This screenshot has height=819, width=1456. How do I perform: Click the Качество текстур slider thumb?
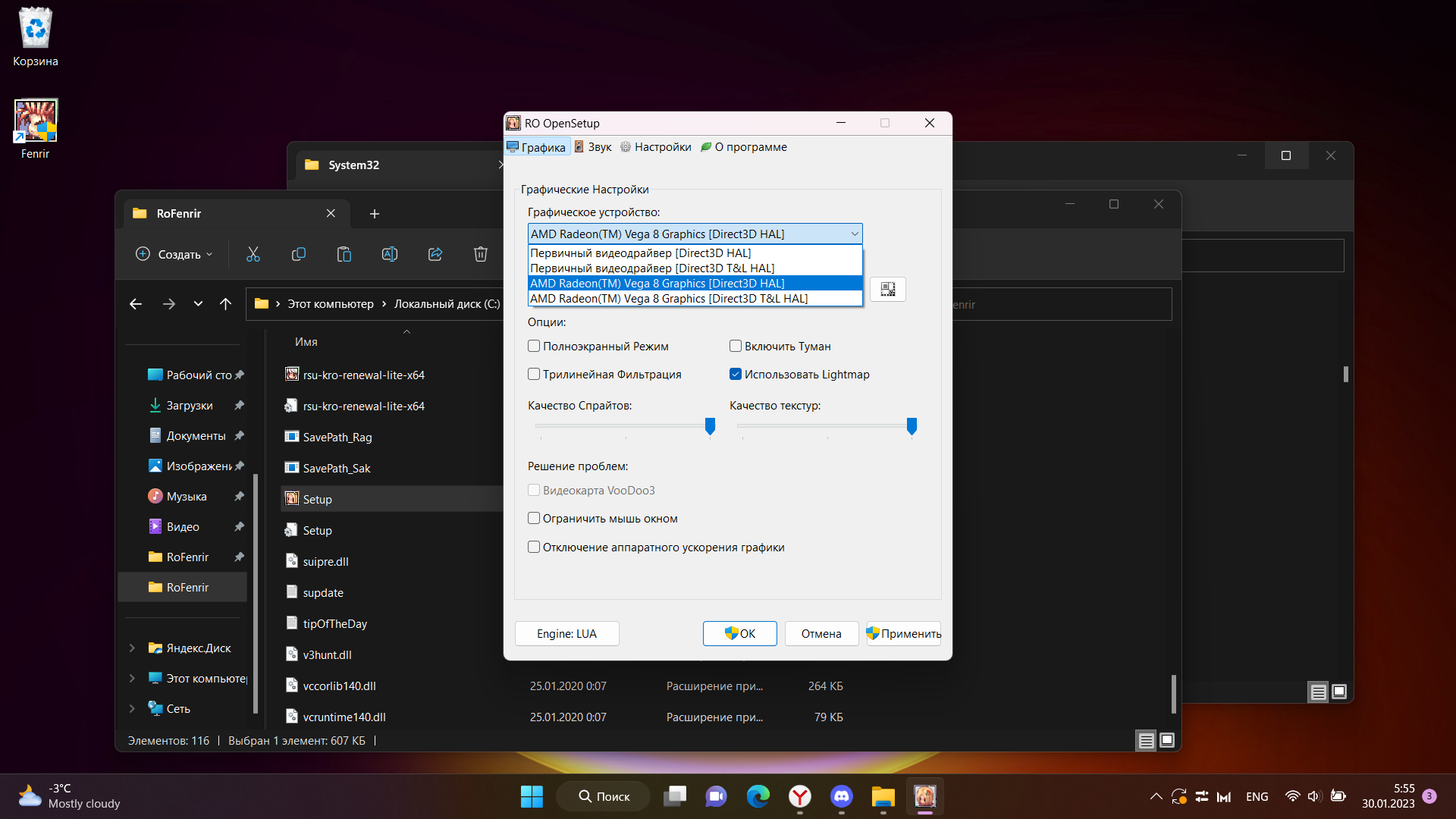coord(912,426)
